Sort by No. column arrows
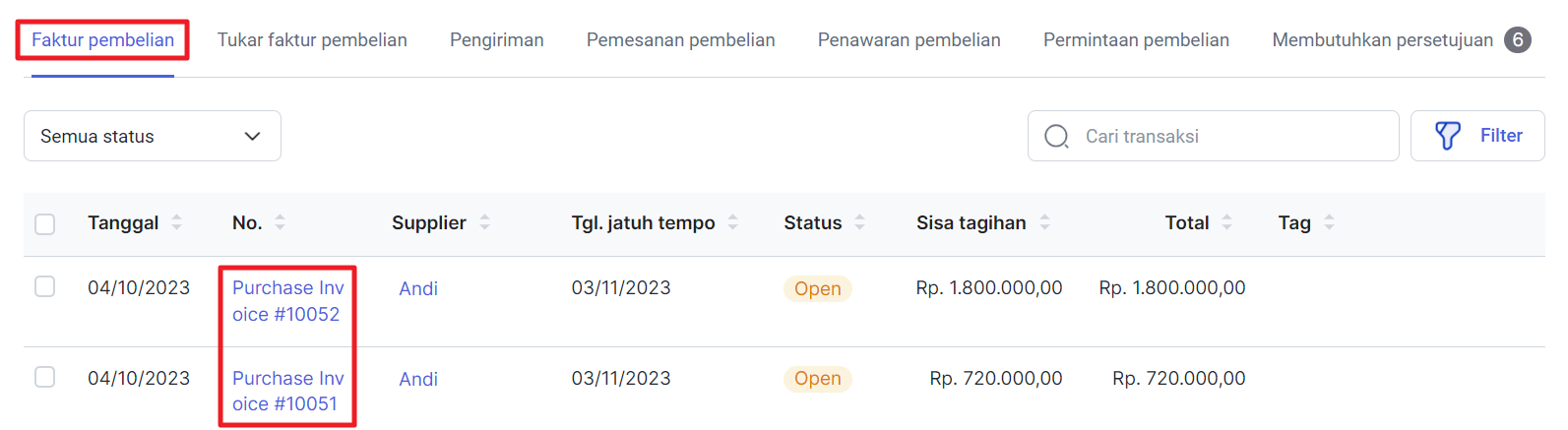1568x430 pixels. [x=281, y=222]
